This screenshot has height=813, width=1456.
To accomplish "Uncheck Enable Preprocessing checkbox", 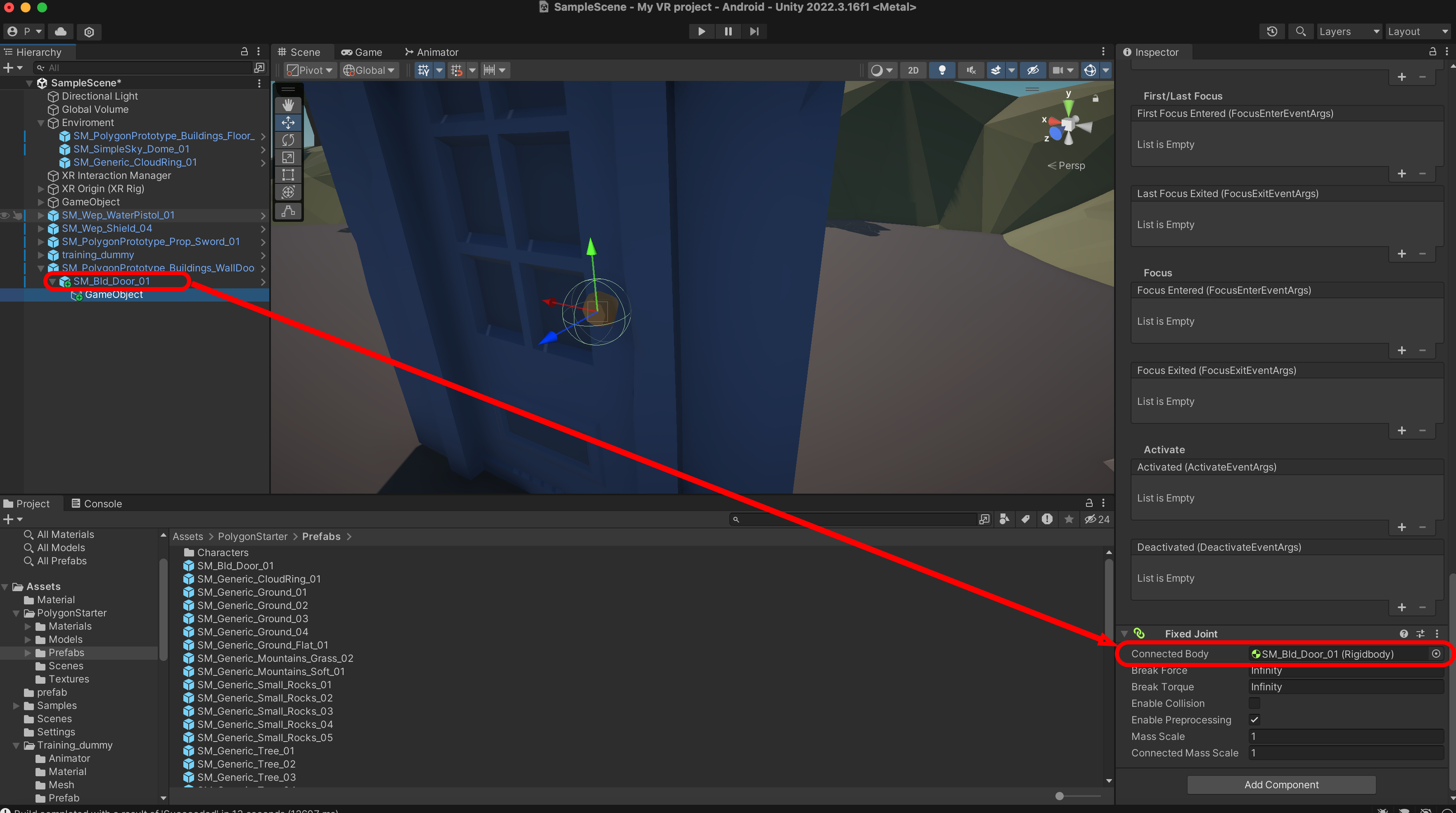I will 1254,719.
